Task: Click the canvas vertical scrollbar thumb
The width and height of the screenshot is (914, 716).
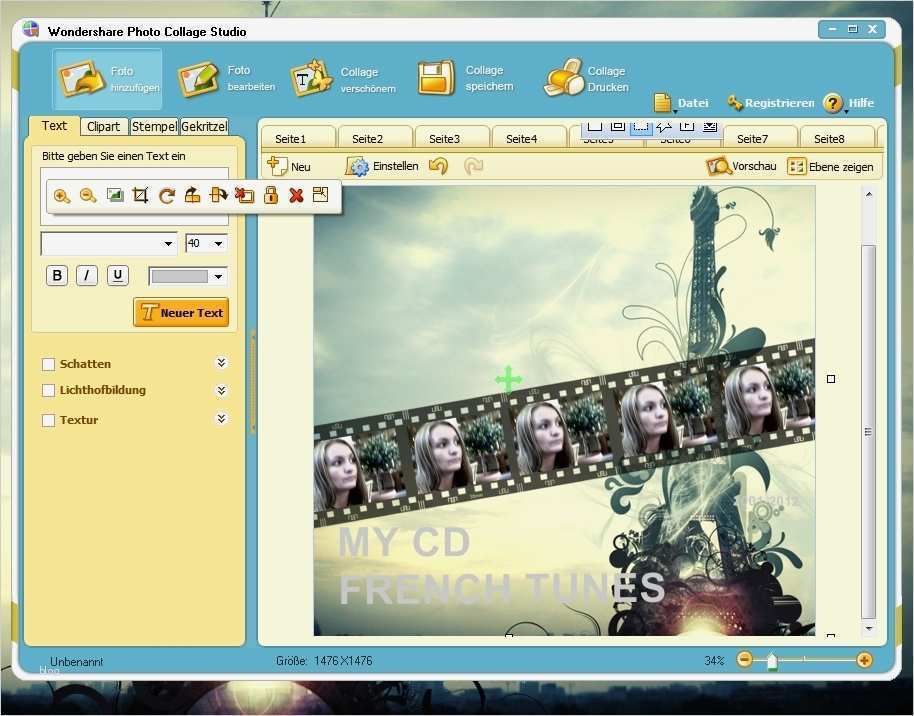Action: click(869, 431)
